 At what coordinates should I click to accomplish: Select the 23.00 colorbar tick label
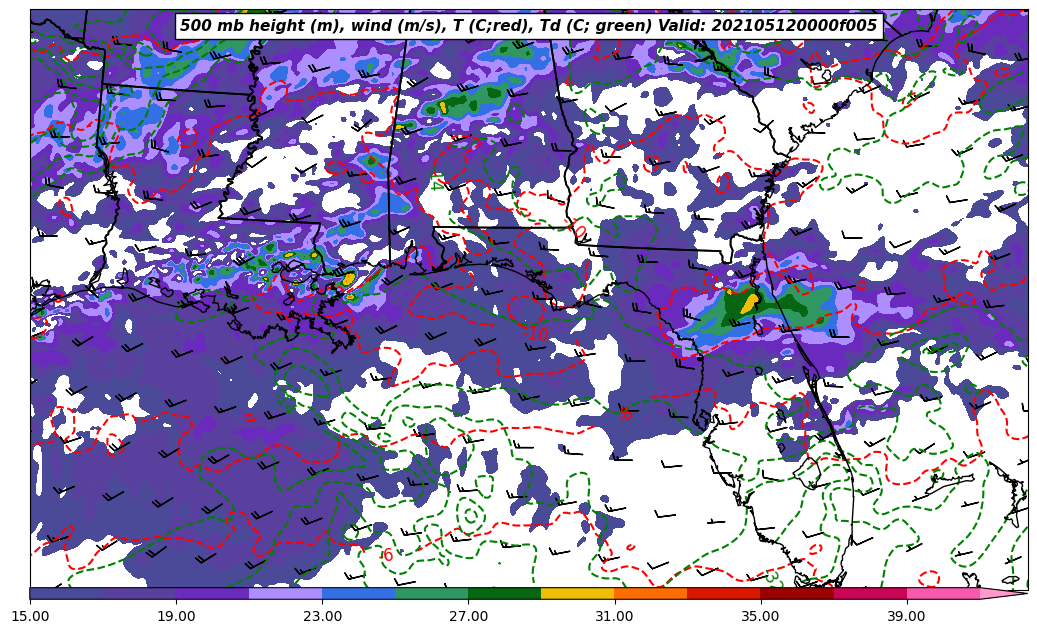click(322, 616)
